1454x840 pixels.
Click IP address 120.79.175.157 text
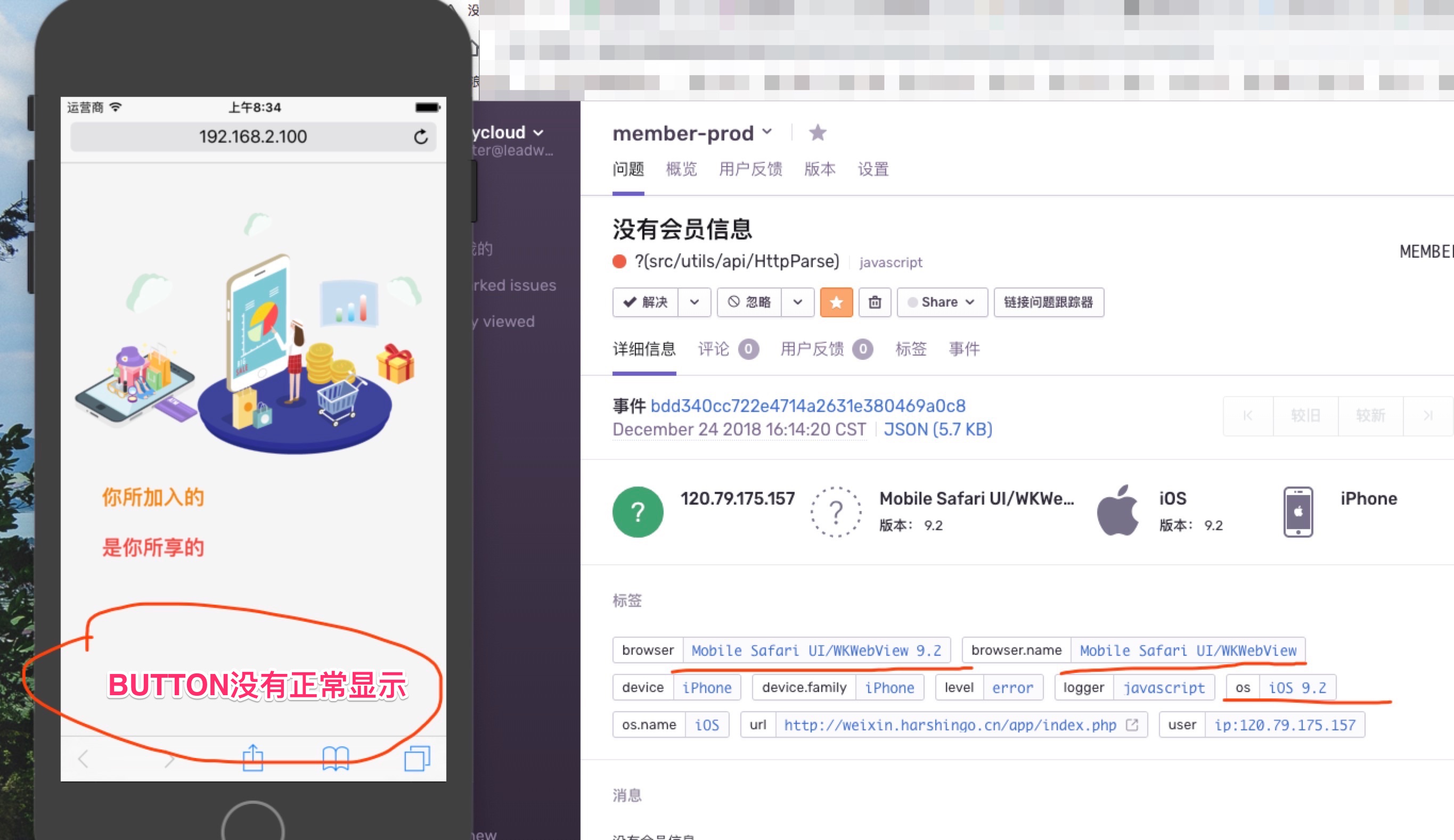tap(737, 499)
